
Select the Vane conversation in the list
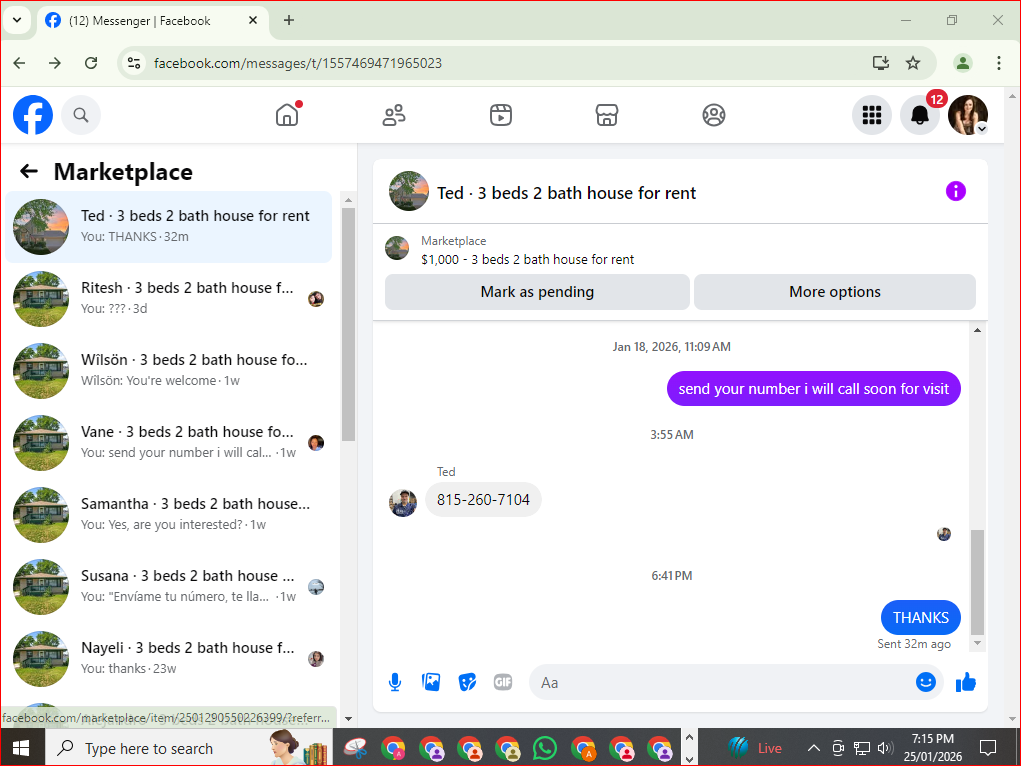169,443
